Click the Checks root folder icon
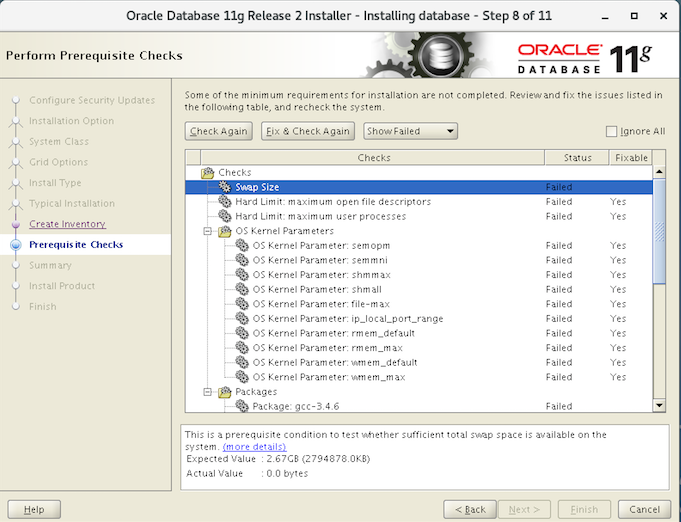Viewport: 681px width, 522px height. pyautogui.click(x=208, y=172)
